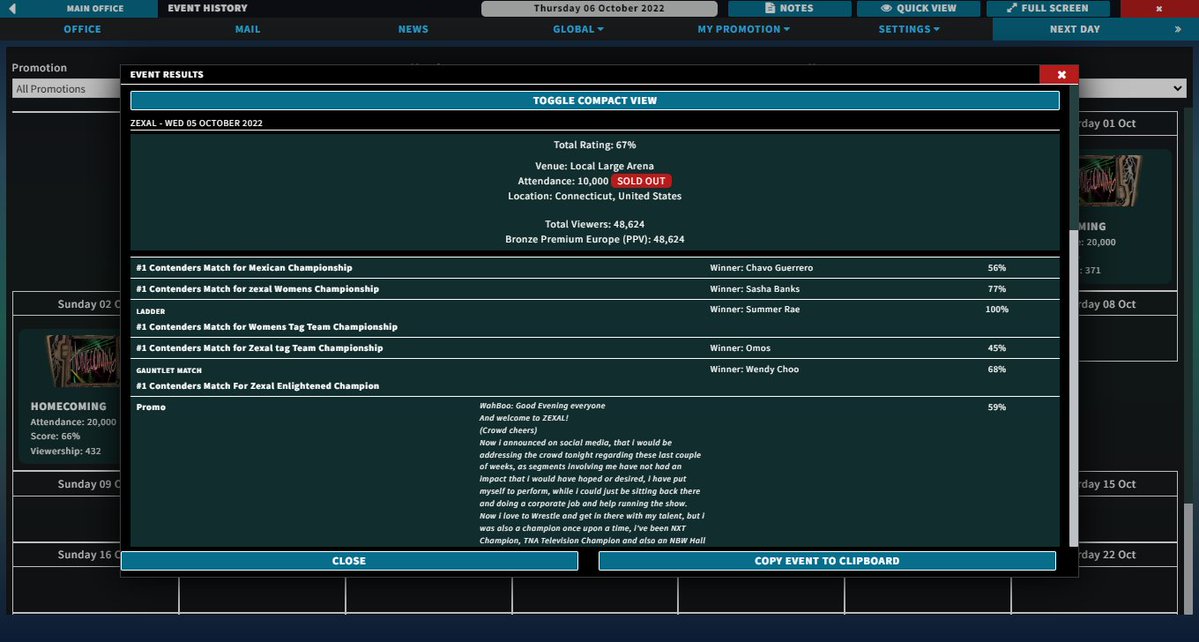Screen dimensions: 1199x642
Task: Select the Womens Tag Team Championship ladder match
Action: [595, 318]
